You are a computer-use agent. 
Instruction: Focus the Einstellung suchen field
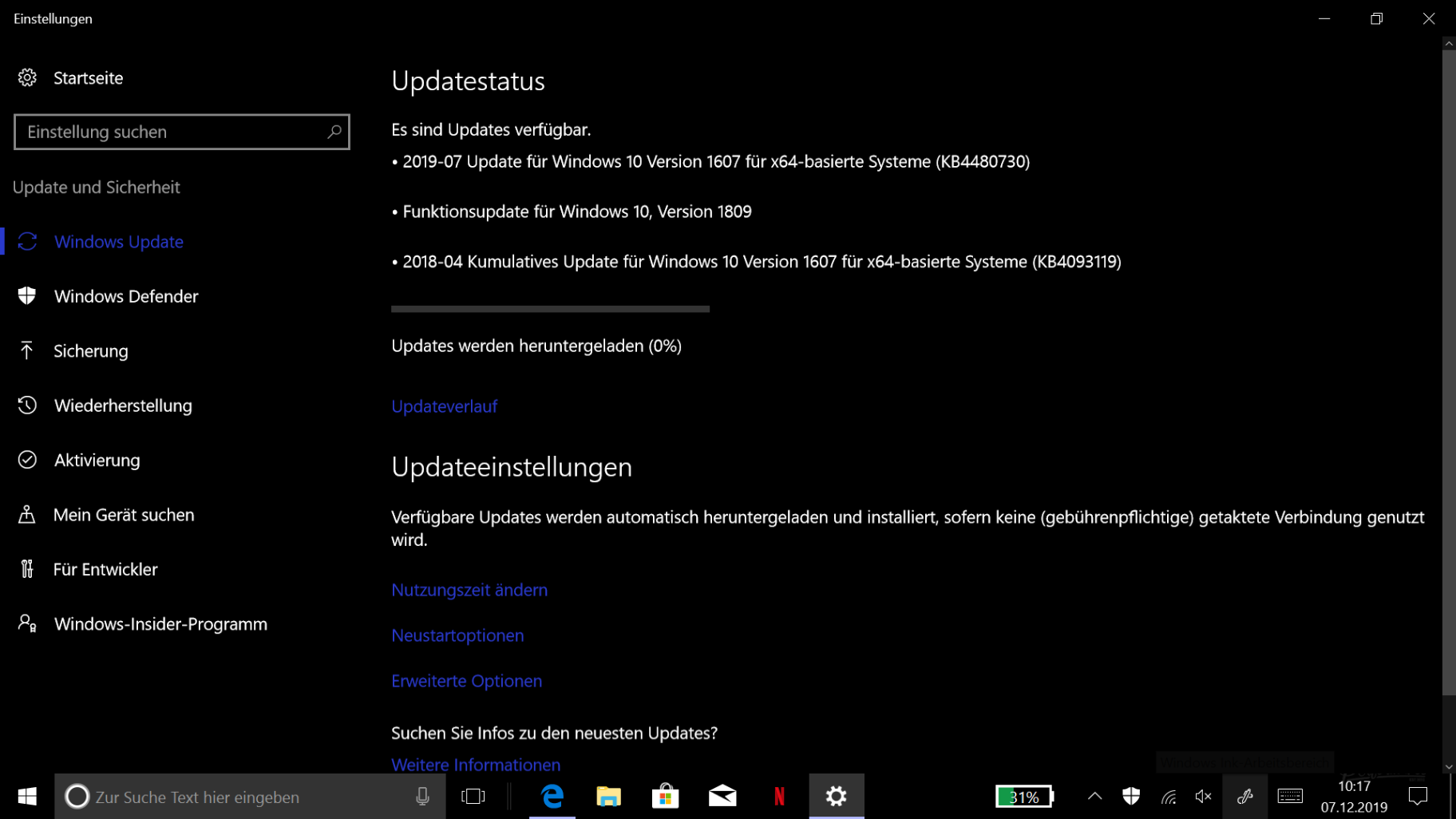point(182,132)
